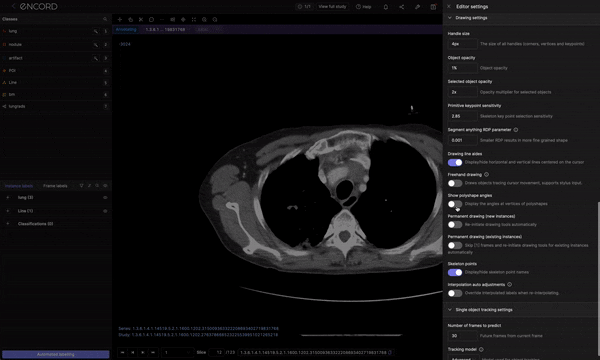600x360 pixels.
Task: Copy the series ID in bottom bar
Action: pyautogui.click(x=390, y=352)
